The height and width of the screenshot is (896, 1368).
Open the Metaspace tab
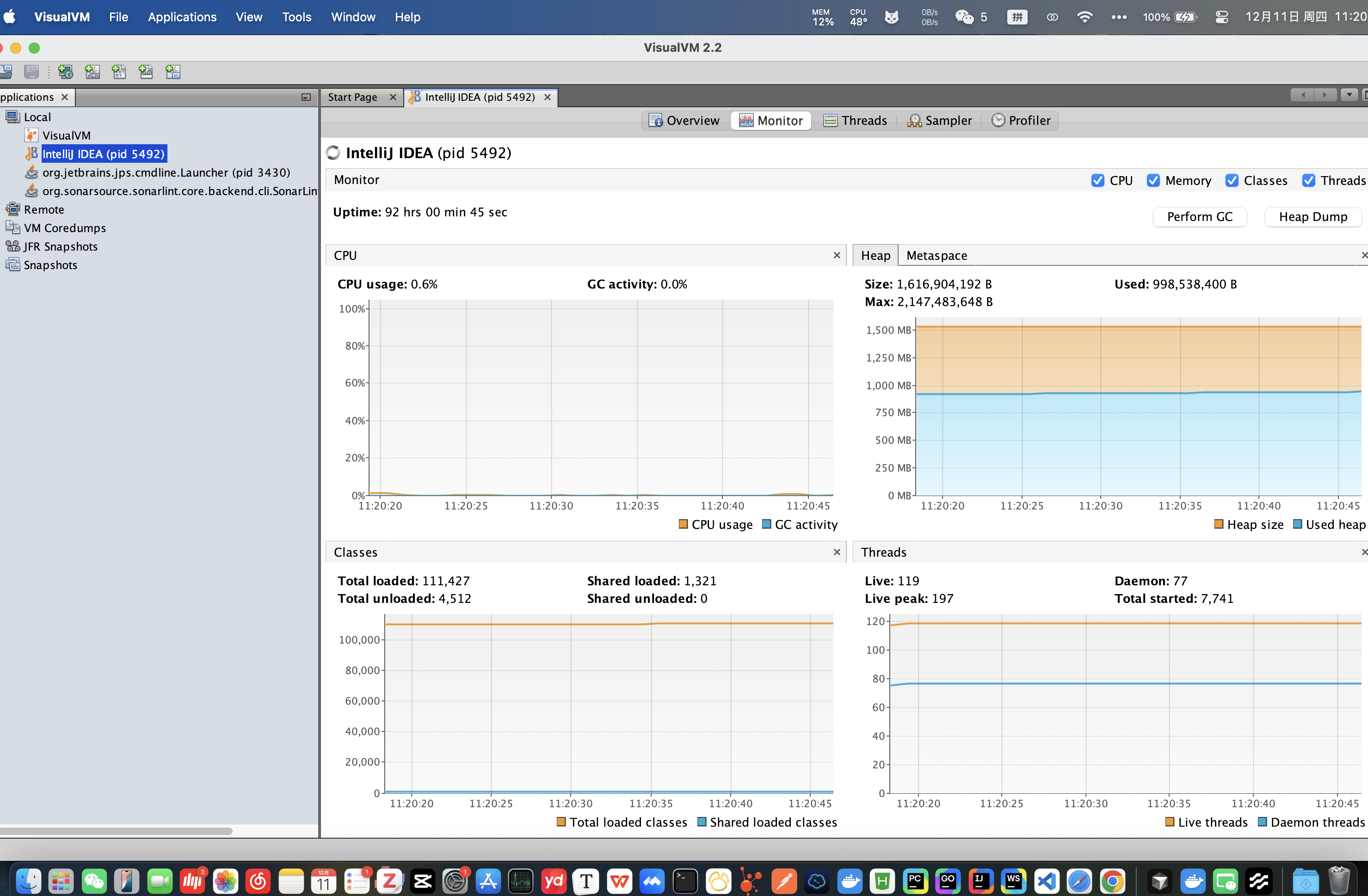[x=937, y=256]
